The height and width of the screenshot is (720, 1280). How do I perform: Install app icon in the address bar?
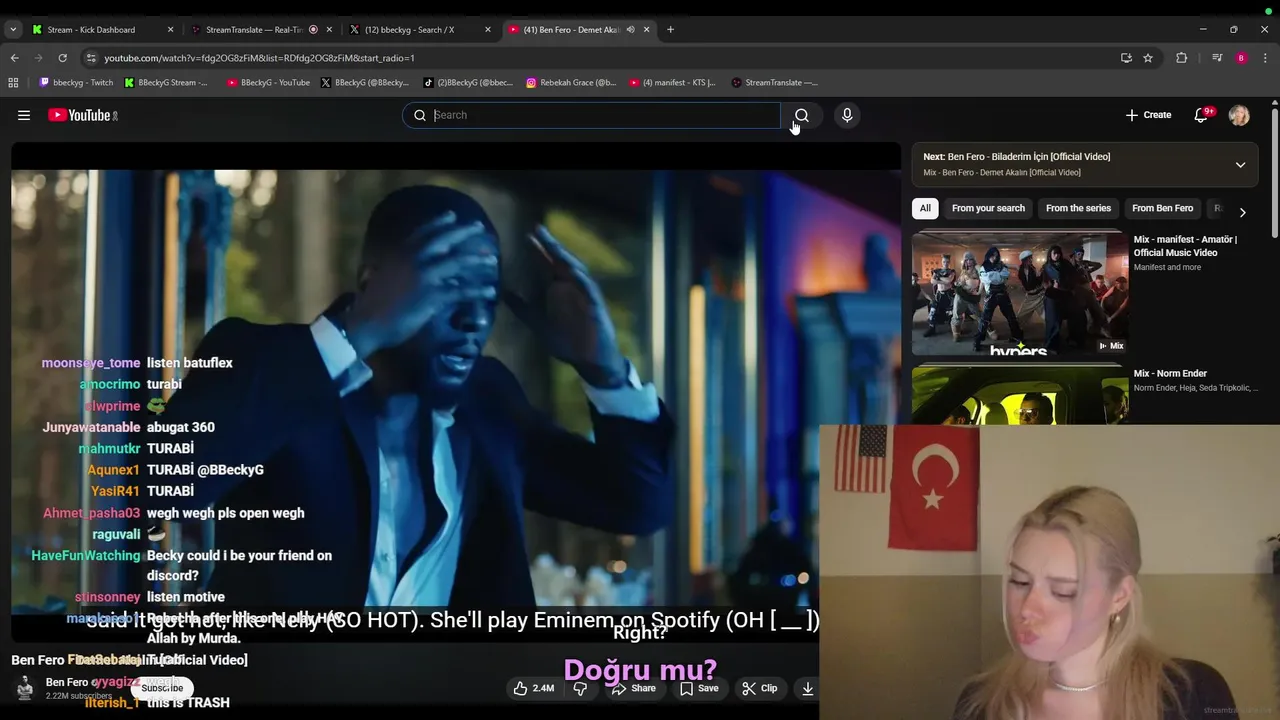point(1126,58)
